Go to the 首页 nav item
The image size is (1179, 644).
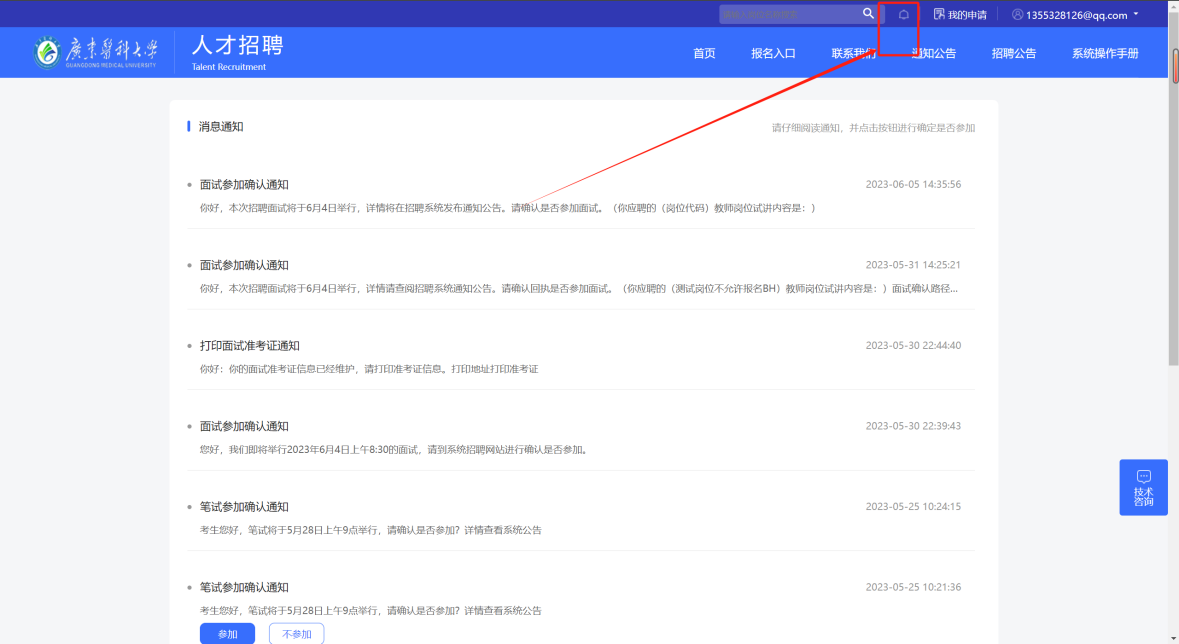point(704,54)
